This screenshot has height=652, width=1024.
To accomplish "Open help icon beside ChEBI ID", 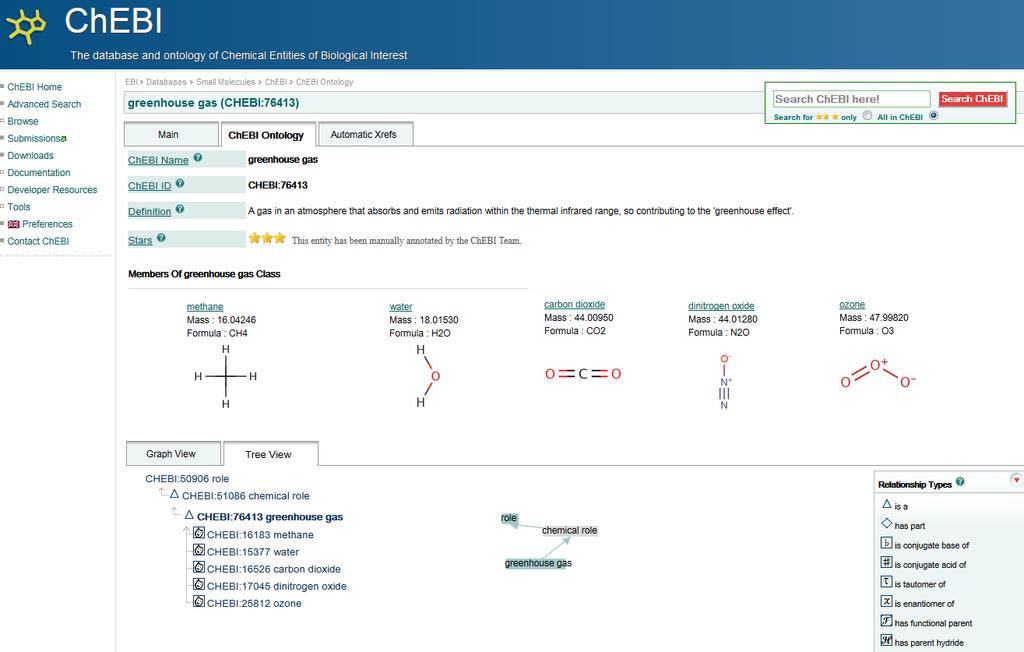I will (x=180, y=184).
